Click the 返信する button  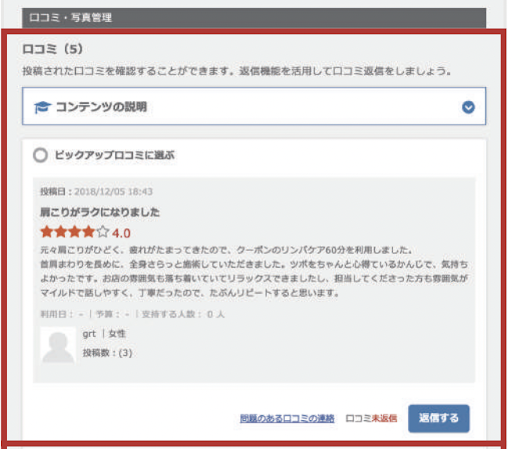[439, 418]
